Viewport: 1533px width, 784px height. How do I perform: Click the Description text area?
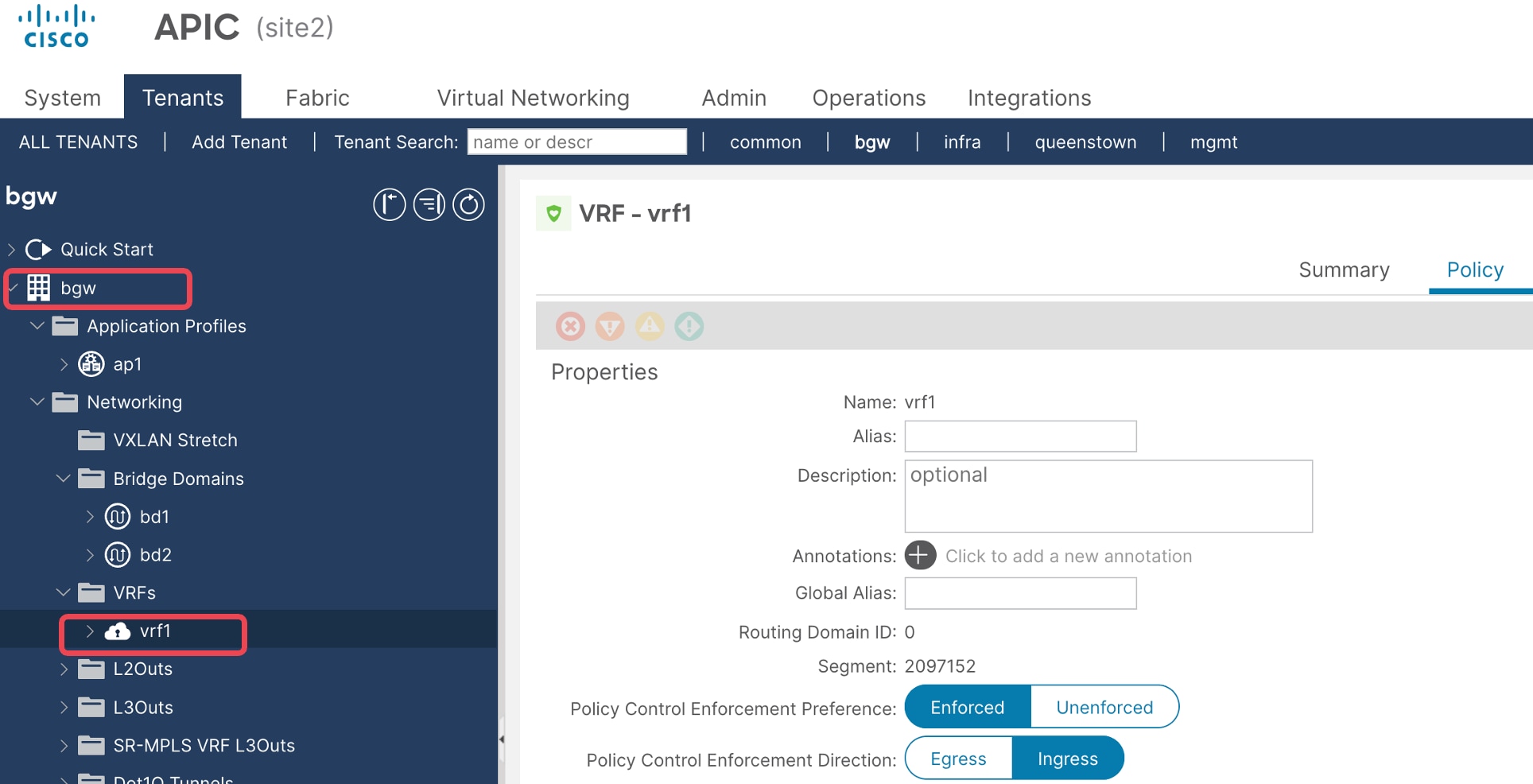click(1108, 496)
